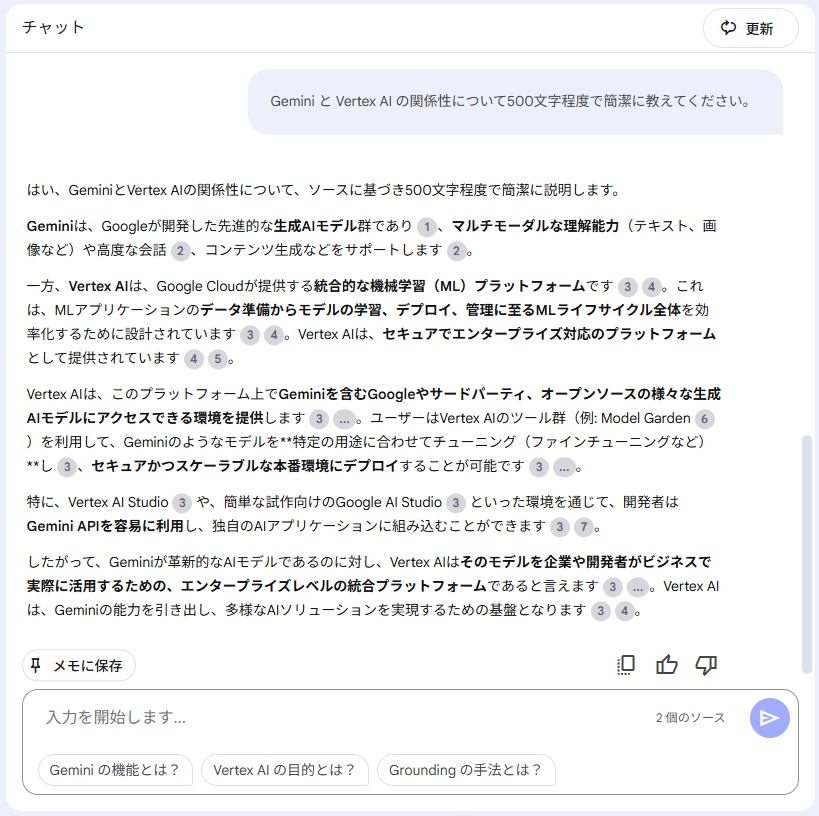The width and height of the screenshot is (819, 816).
Task: Open citation 7 after 組み込むことができます
Action: 584,527
